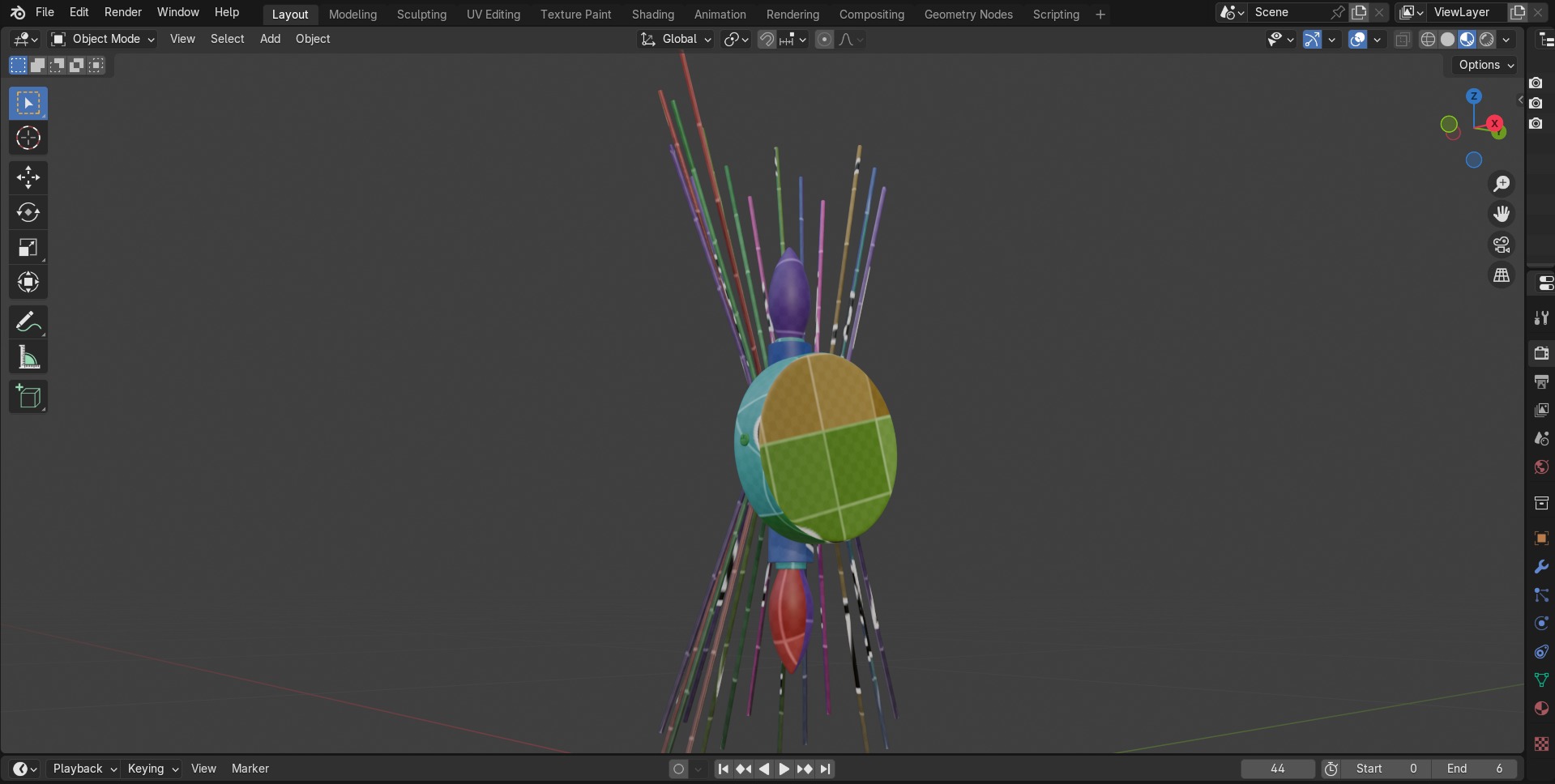Open the Render properties tab
The image size is (1555, 784).
tap(1541, 353)
